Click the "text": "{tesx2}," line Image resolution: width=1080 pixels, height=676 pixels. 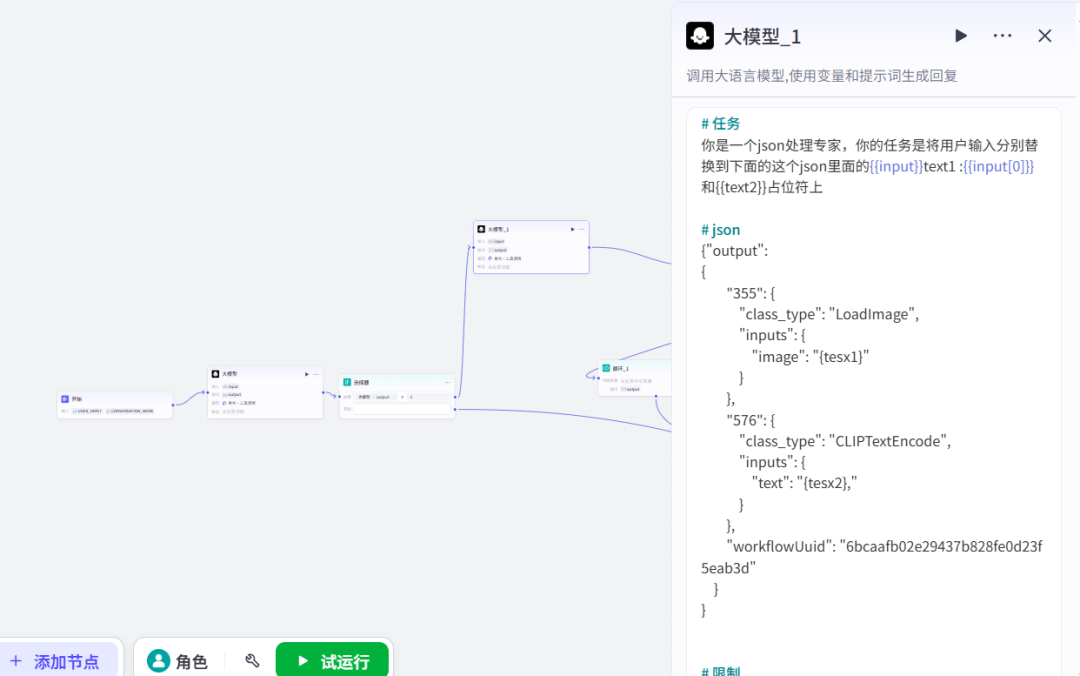[x=804, y=483]
